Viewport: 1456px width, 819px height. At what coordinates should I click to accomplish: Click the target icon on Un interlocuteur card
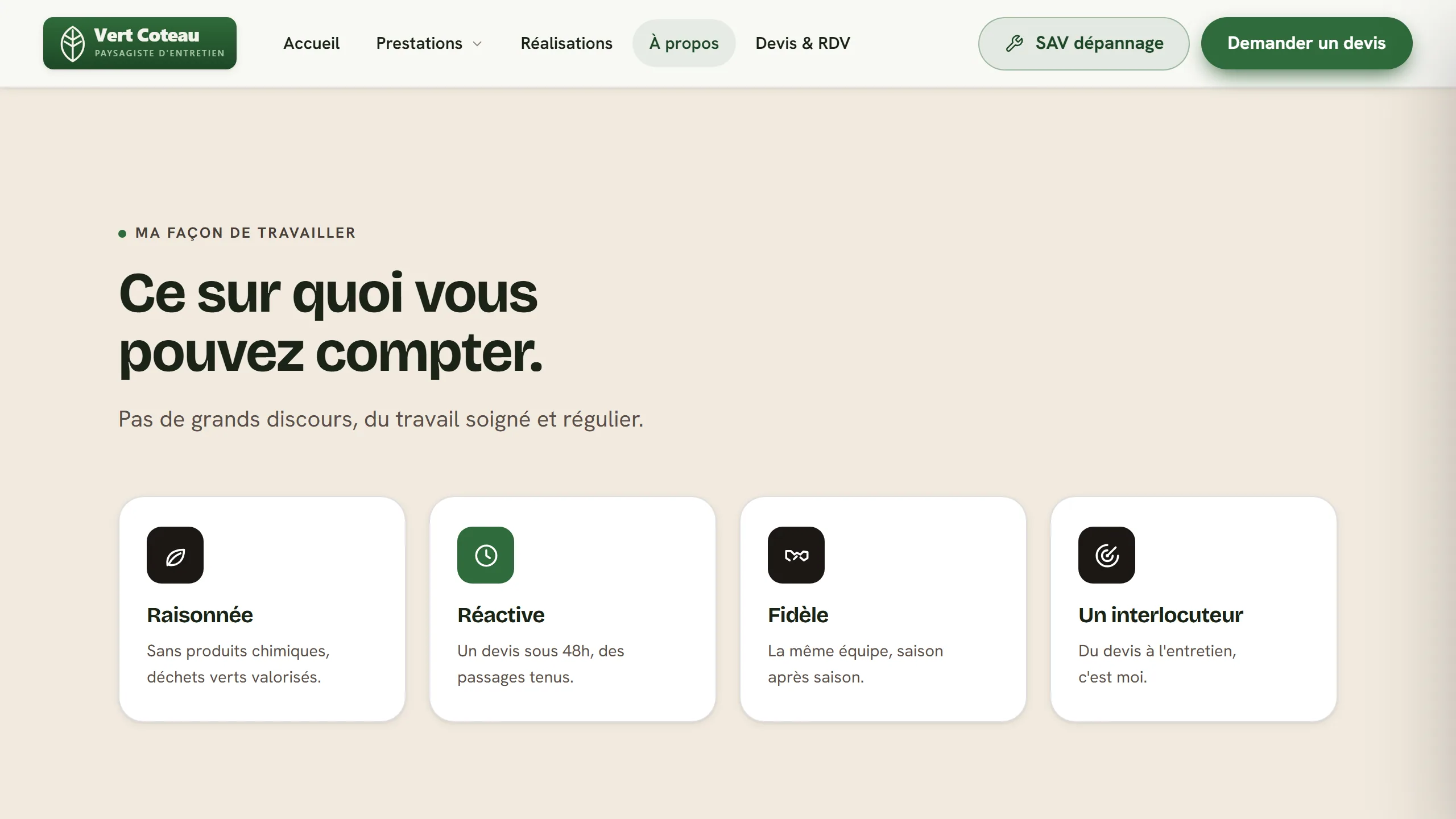tap(1107, 555)
